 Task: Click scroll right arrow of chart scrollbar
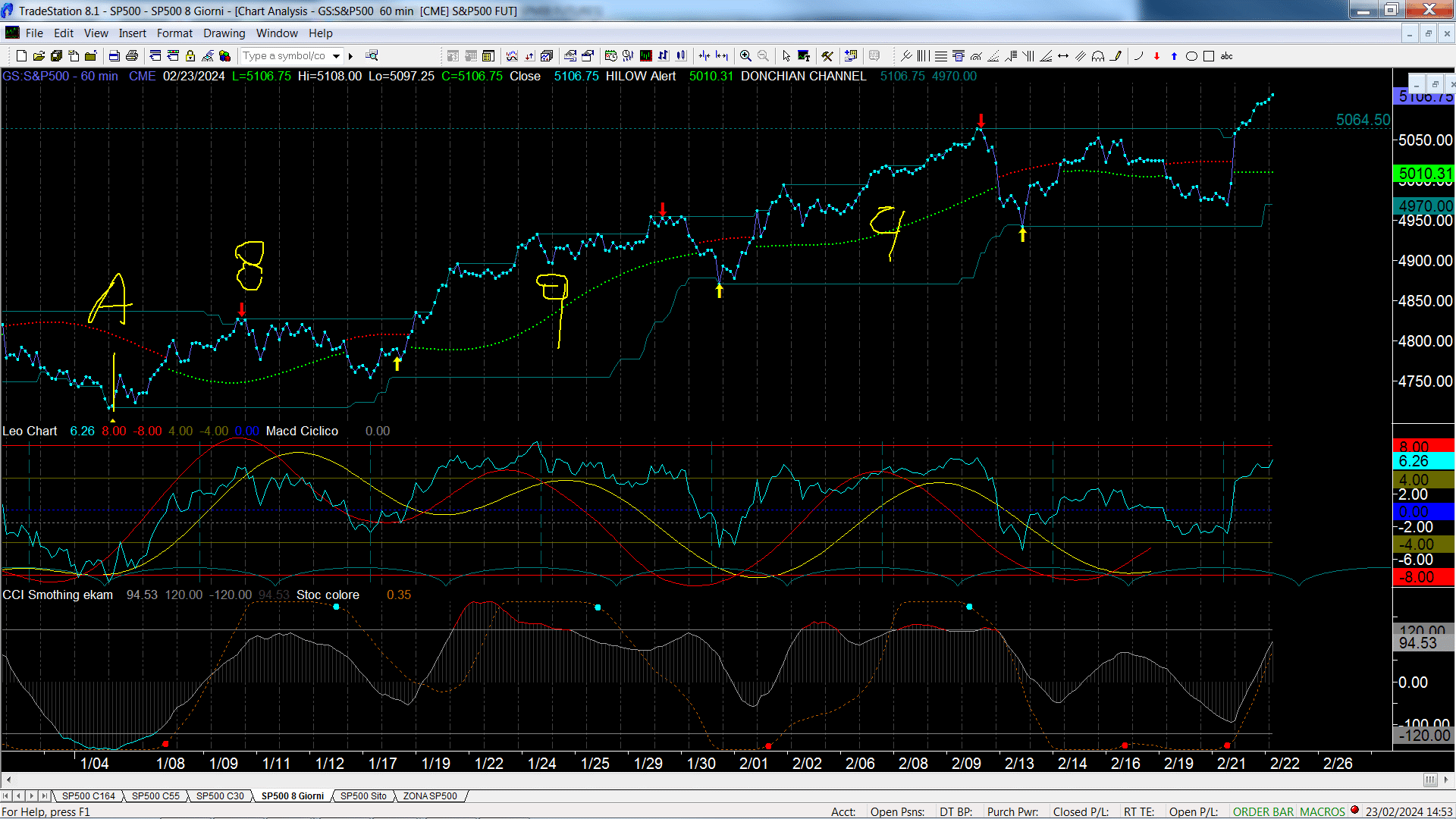1446,780
